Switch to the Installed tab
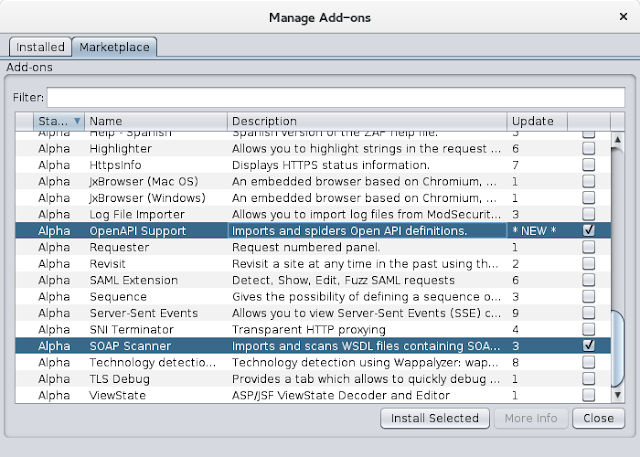The width and height of the screenshot is (640, 457). tap(40, 47)
